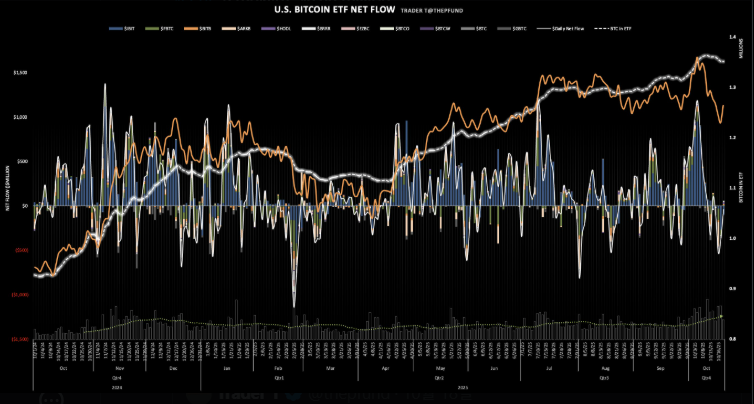The image size is (754, 404).
Task: Click the Jul month label on x-axis
Action: pos(547,369)
